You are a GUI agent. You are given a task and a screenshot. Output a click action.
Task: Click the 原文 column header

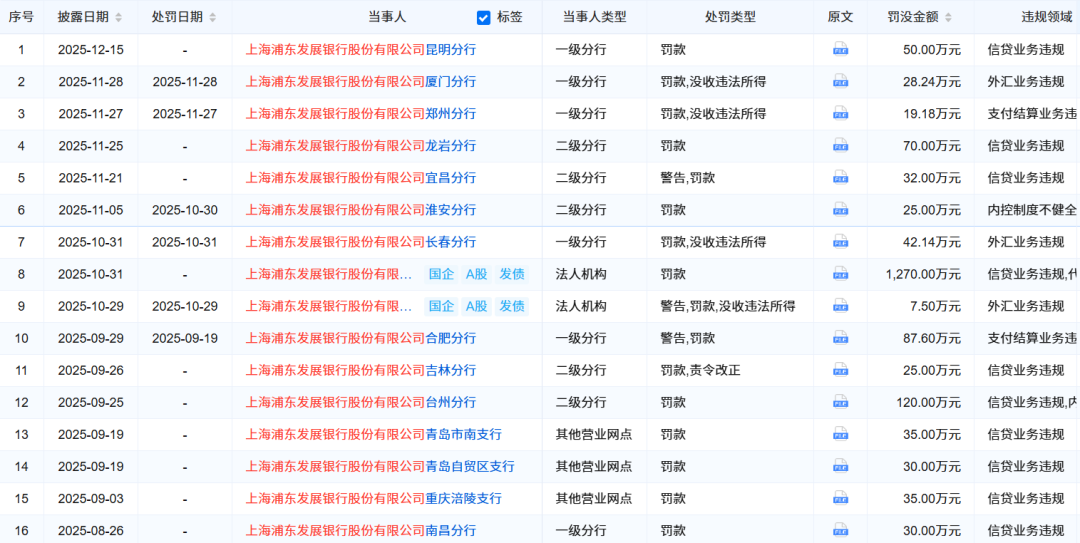click(x=840, y=17)
